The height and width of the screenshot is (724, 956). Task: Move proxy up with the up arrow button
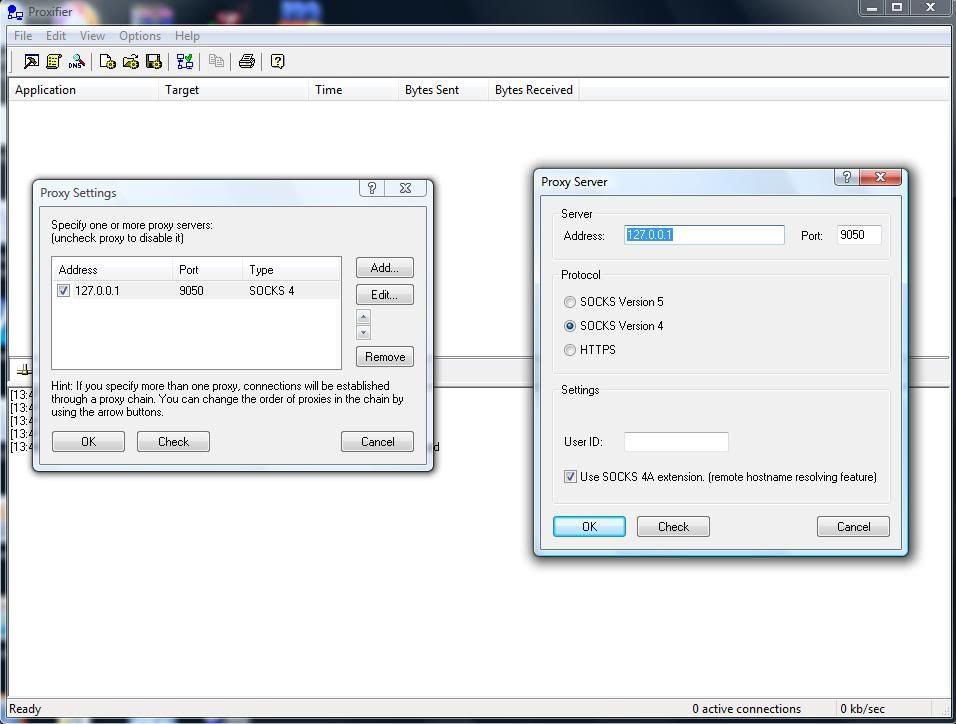(x=363, y=317)
